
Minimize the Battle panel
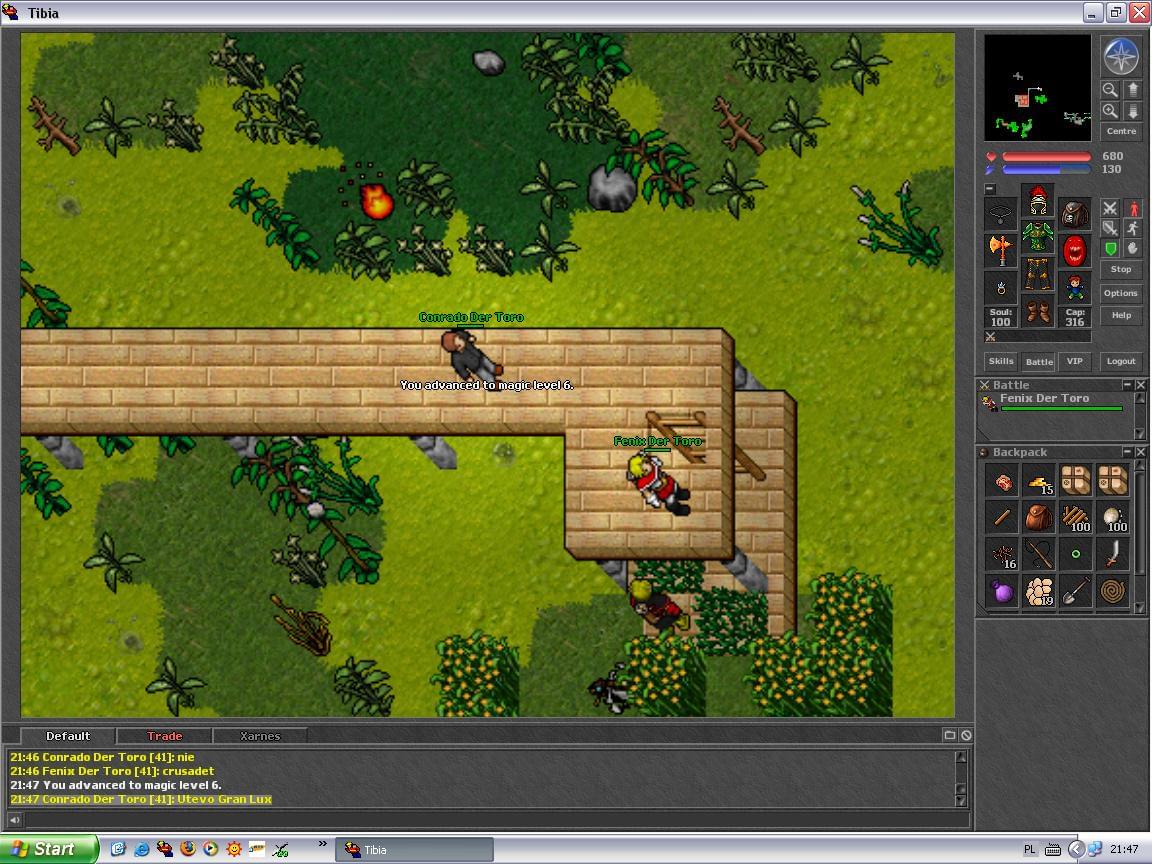pos(1127,384)
